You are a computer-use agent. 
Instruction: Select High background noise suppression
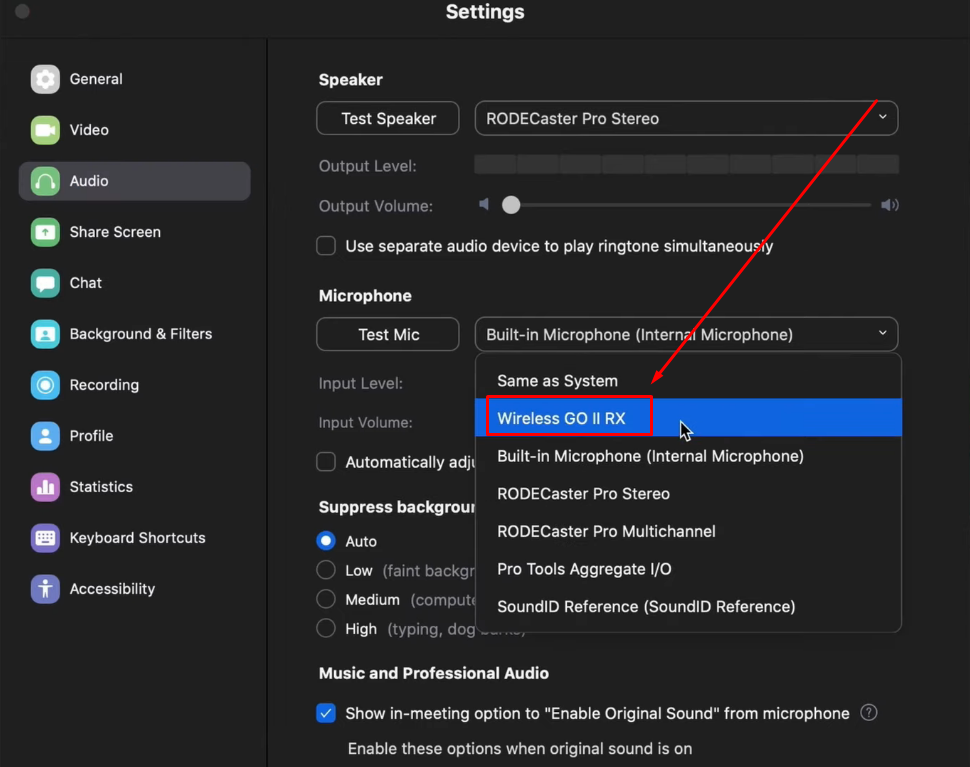[326, 628]
